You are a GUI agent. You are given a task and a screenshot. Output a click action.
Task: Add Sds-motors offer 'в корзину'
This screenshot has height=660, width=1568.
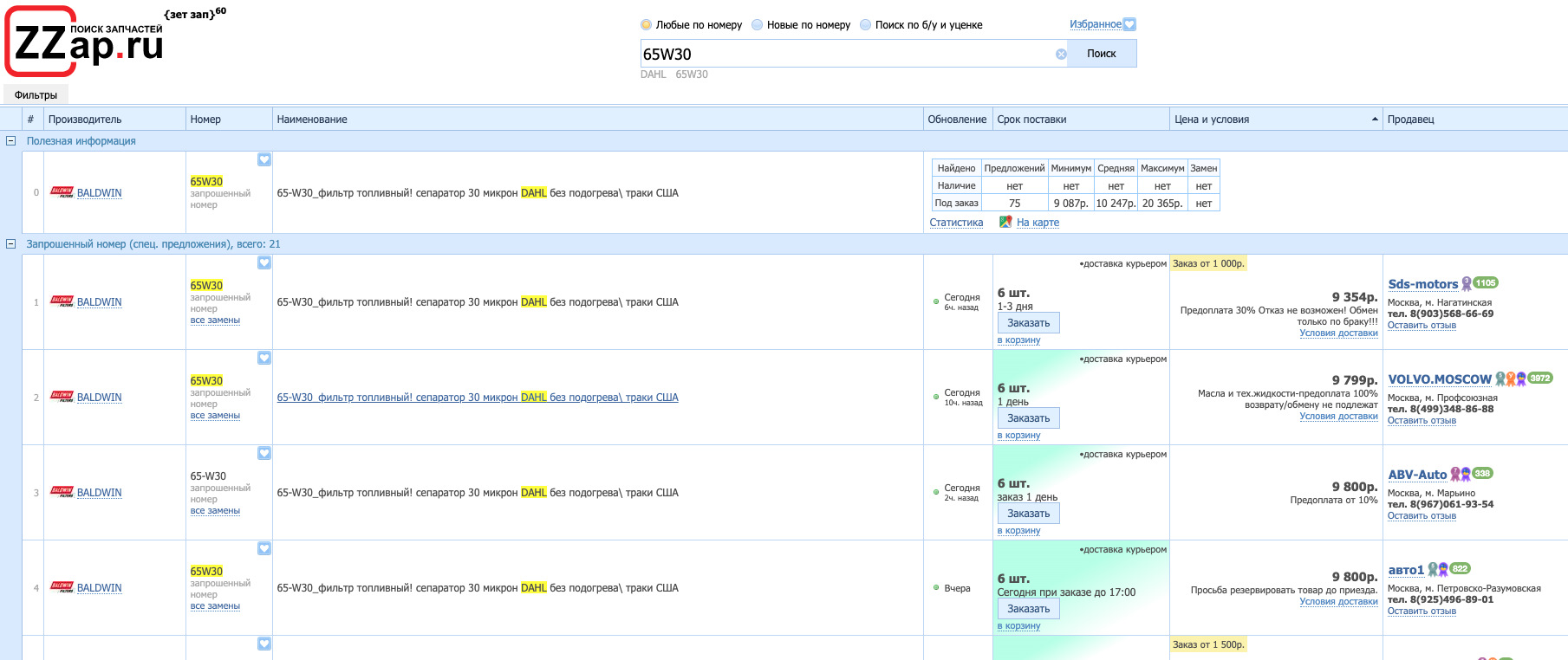click(1018, 340)
